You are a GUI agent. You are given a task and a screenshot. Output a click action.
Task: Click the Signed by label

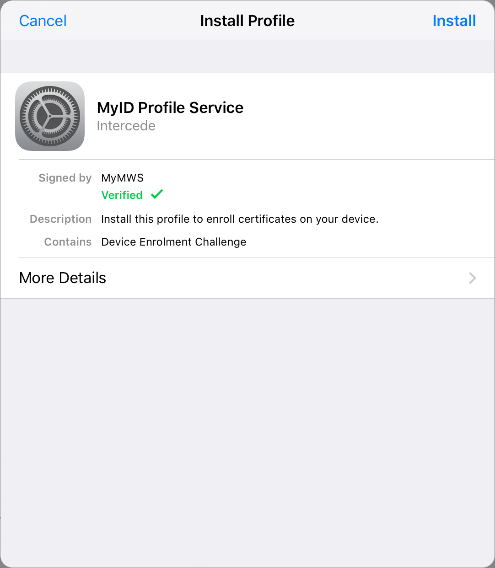(65, 178)
